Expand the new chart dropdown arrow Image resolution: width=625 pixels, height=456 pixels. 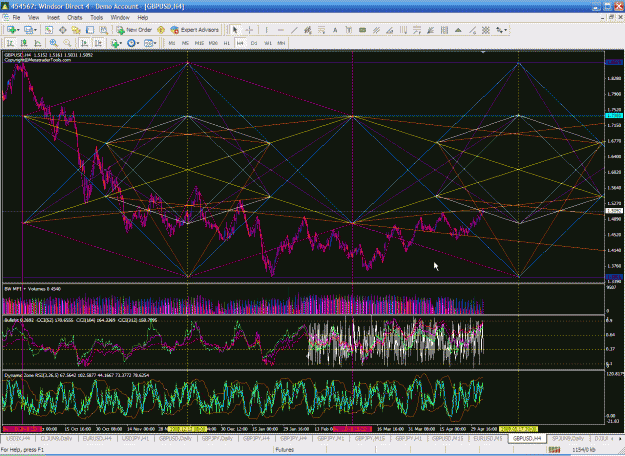18,30
